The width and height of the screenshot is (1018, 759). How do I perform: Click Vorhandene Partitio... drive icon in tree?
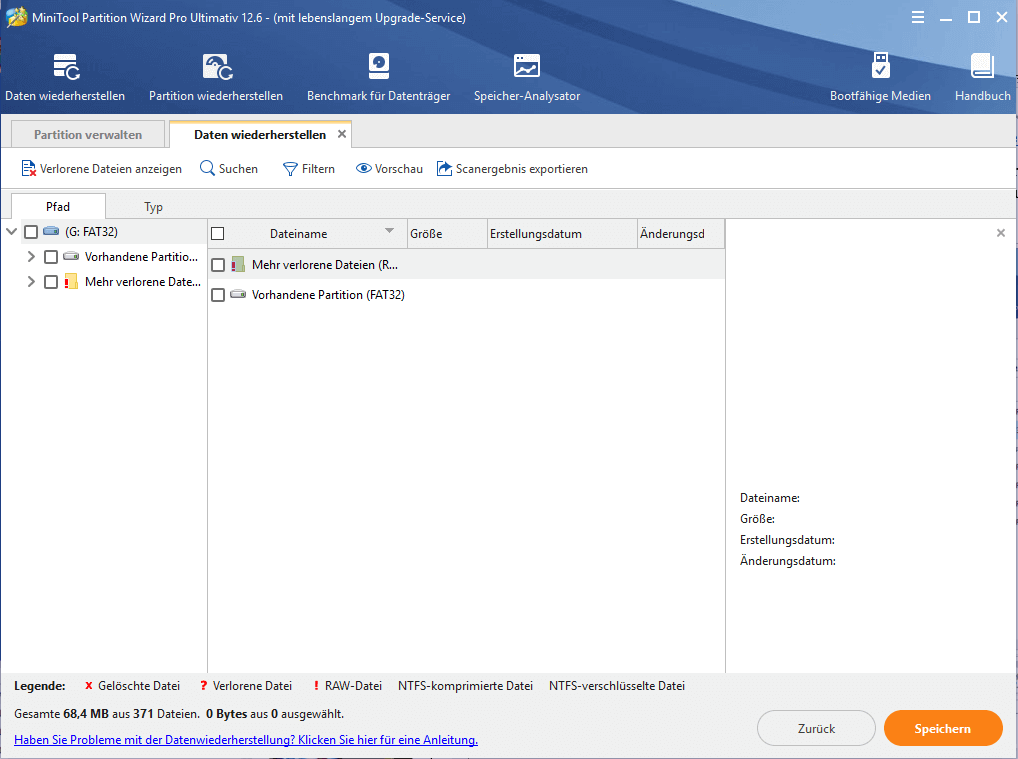click(x=71, y=256)
